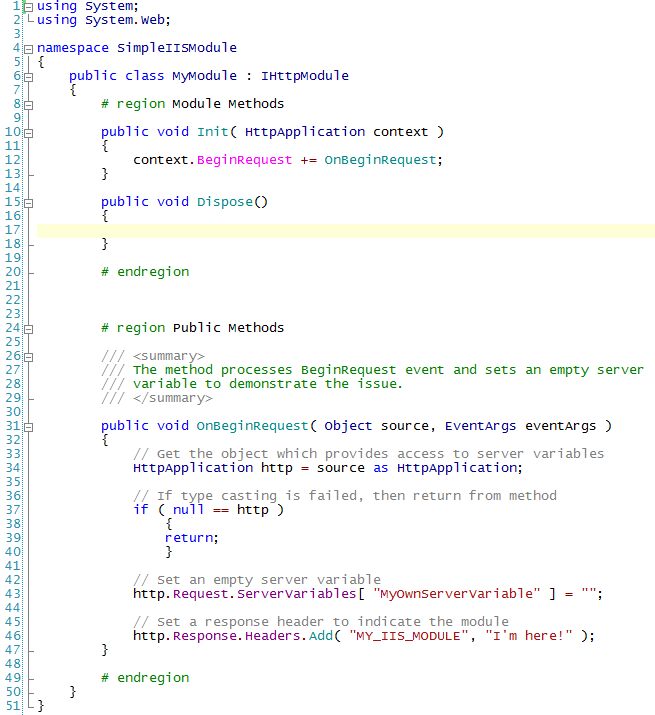Click the eventArgs parameter name
655x715 pixels.
560,426
